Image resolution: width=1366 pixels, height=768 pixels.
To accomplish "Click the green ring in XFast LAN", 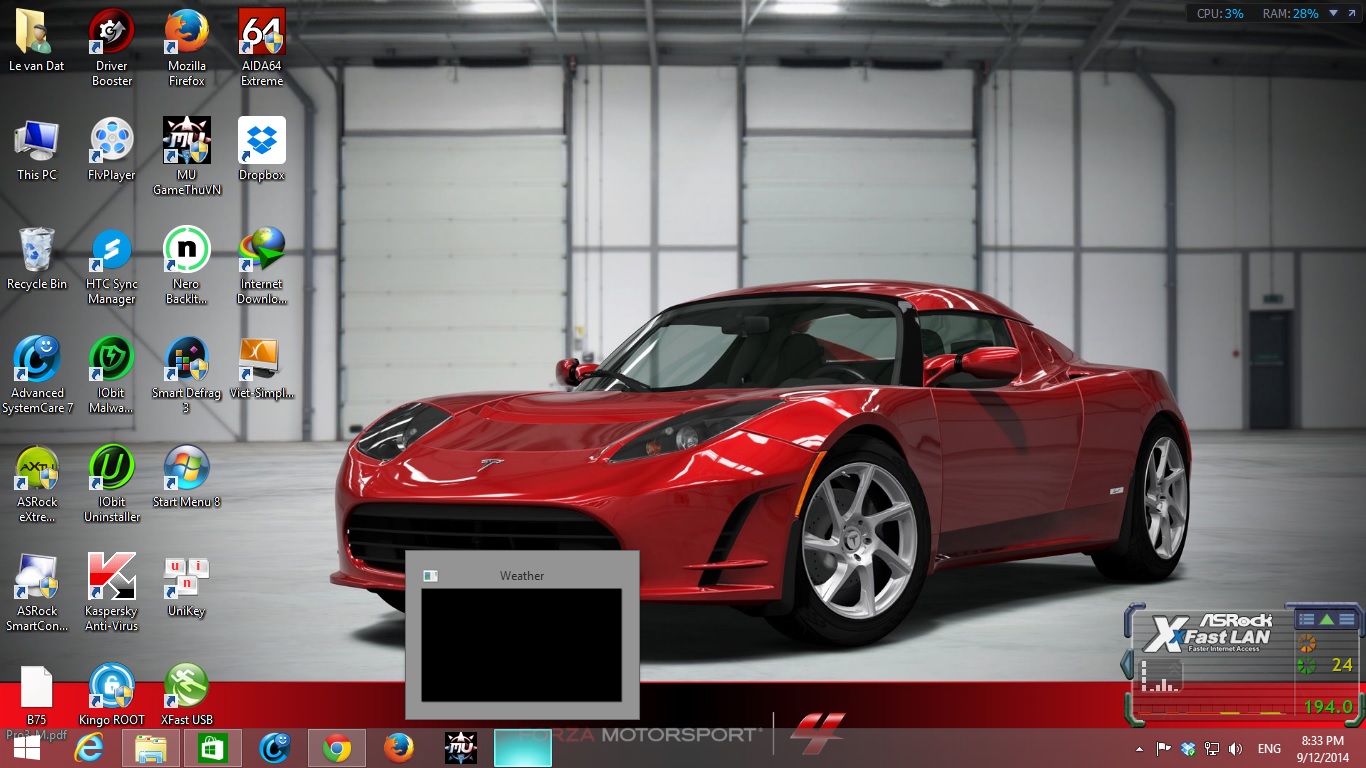I will tap(1306, 665).
